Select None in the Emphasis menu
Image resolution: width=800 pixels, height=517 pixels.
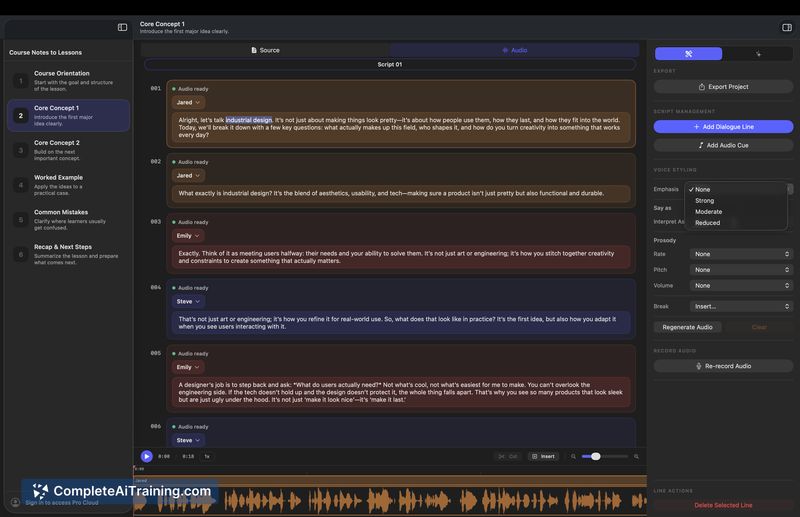735,189
